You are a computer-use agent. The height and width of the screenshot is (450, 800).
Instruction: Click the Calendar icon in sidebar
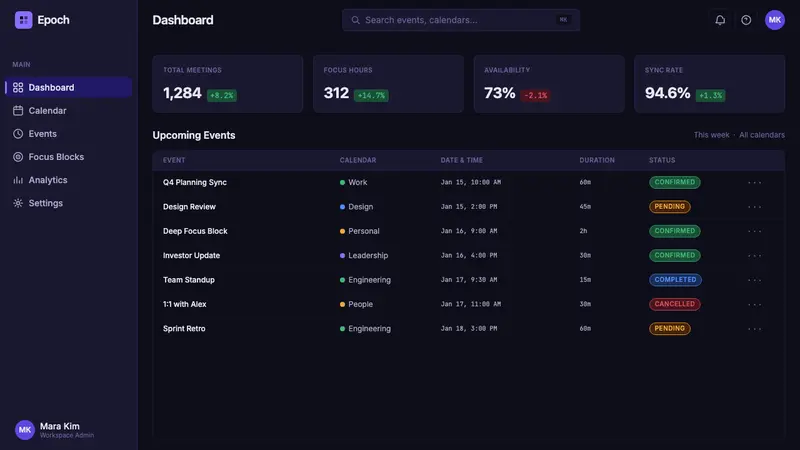click(x=18, y=111)
